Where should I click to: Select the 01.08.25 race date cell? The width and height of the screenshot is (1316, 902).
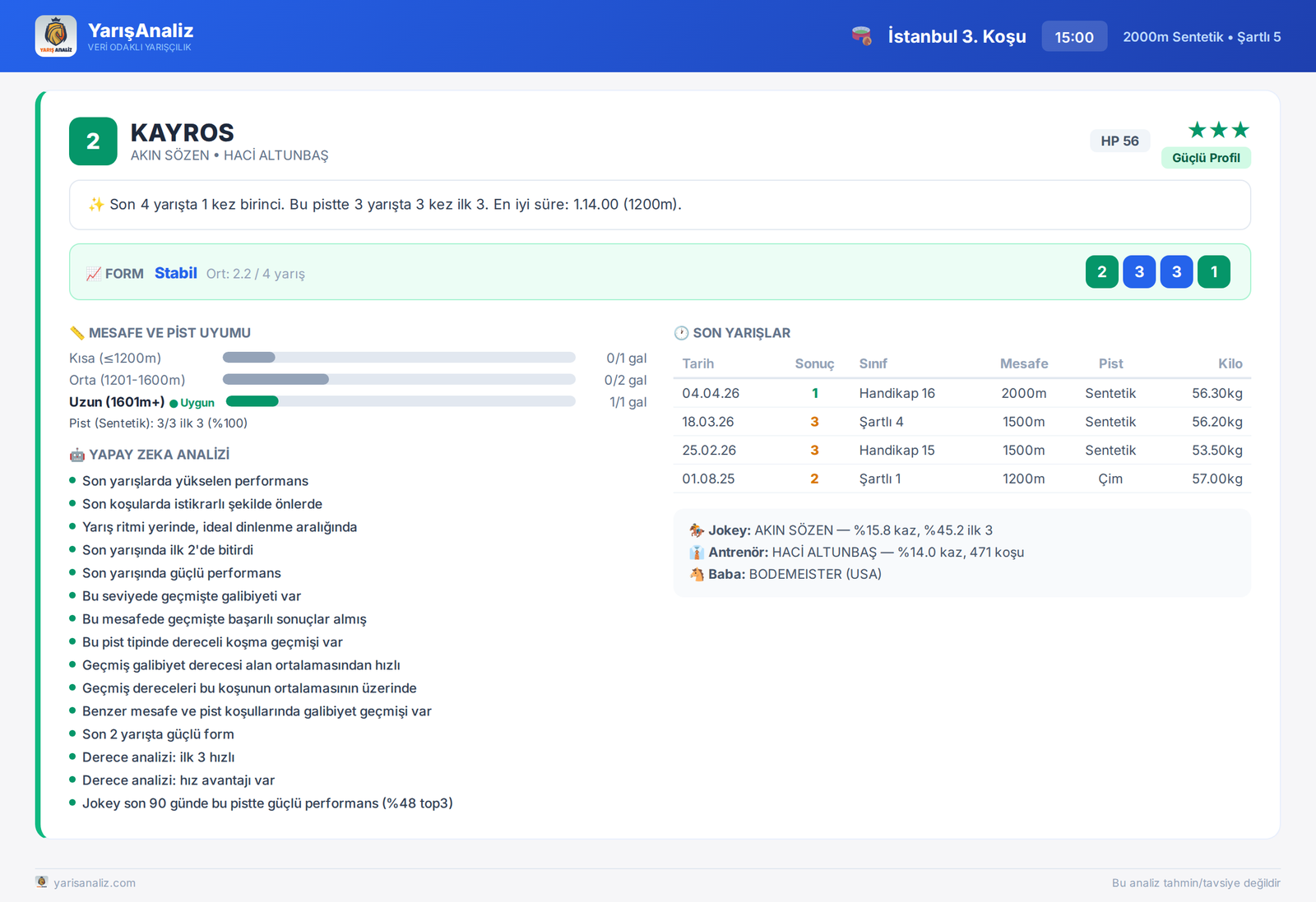click(708, 479)
